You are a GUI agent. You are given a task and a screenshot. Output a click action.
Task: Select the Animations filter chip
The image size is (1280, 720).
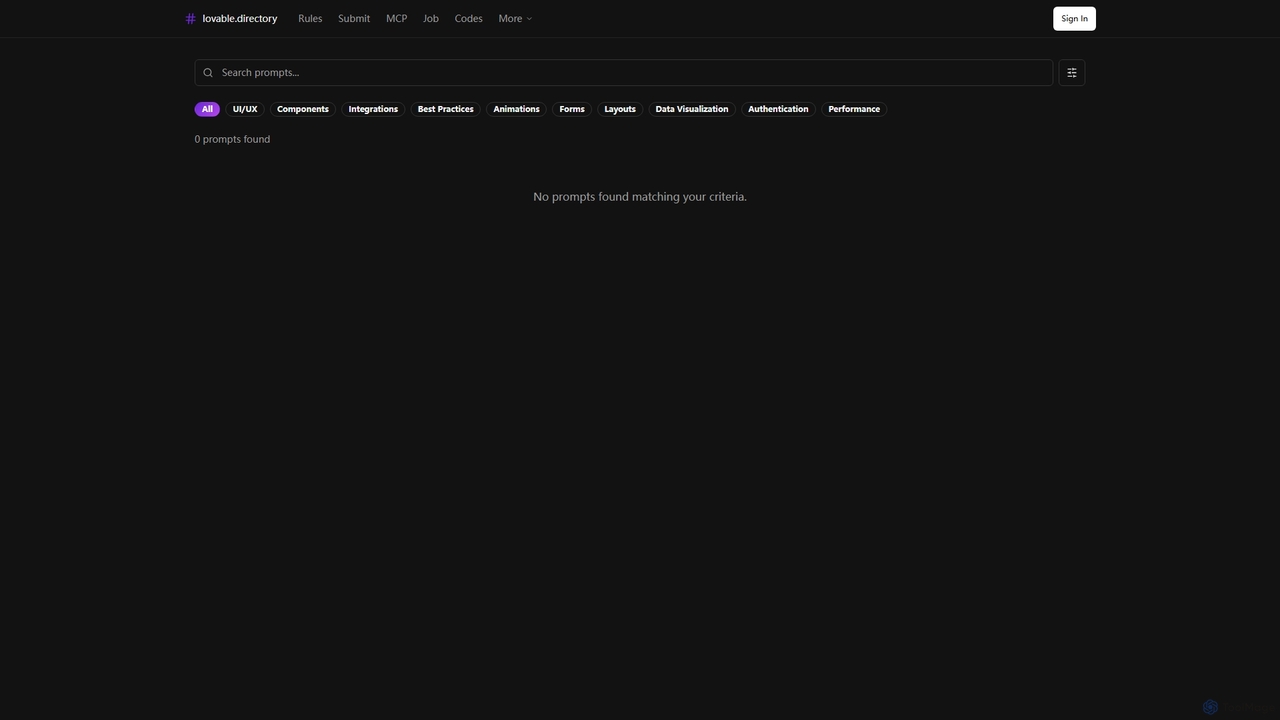coord(516,109)
